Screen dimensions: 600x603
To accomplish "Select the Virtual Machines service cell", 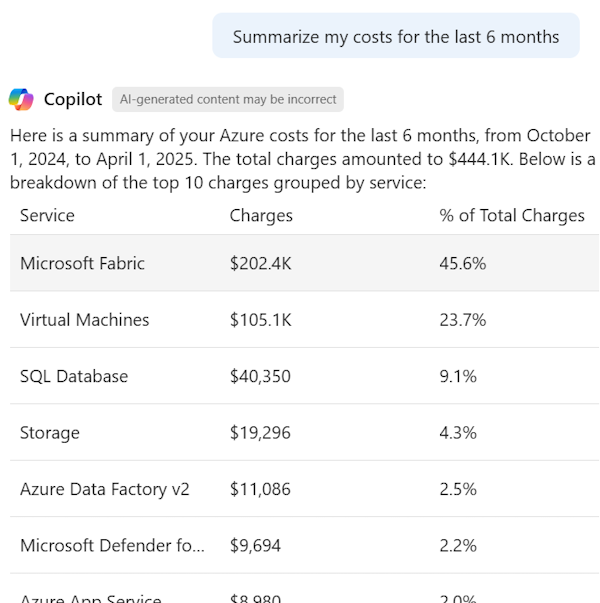I will (84, 320).
